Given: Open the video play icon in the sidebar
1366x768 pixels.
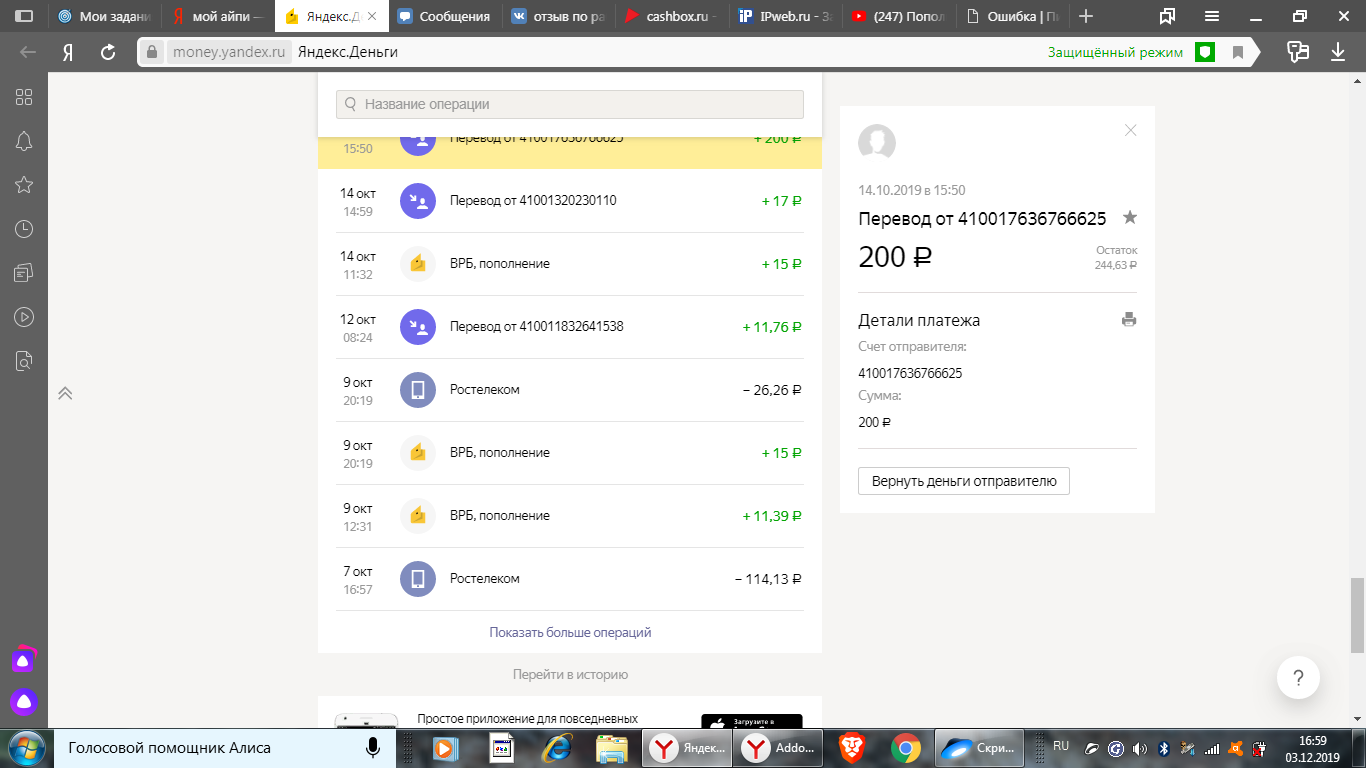Looking at the screenshot, I should 24,317.
